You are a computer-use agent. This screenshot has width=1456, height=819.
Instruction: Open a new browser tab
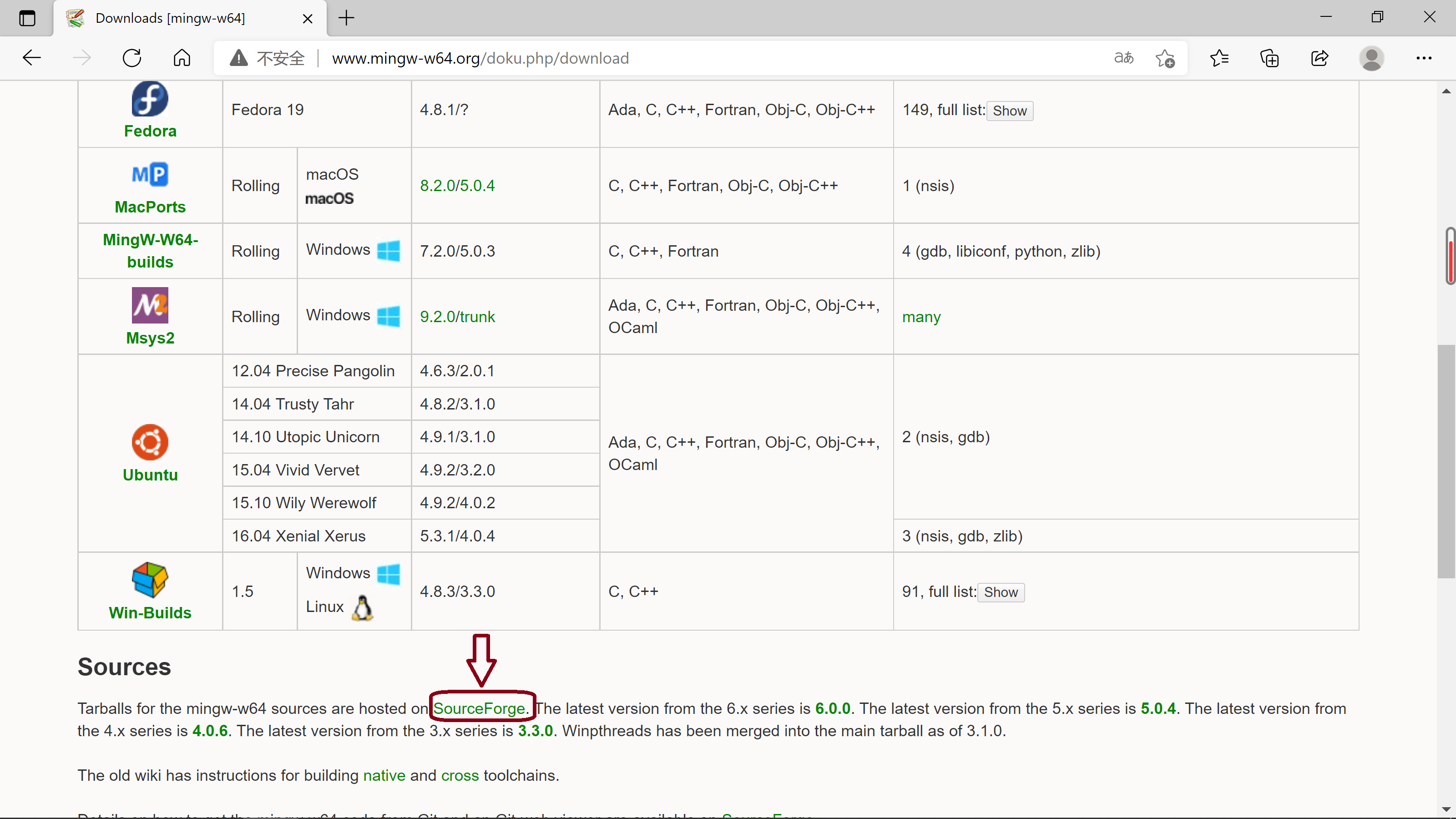(346, 18)
